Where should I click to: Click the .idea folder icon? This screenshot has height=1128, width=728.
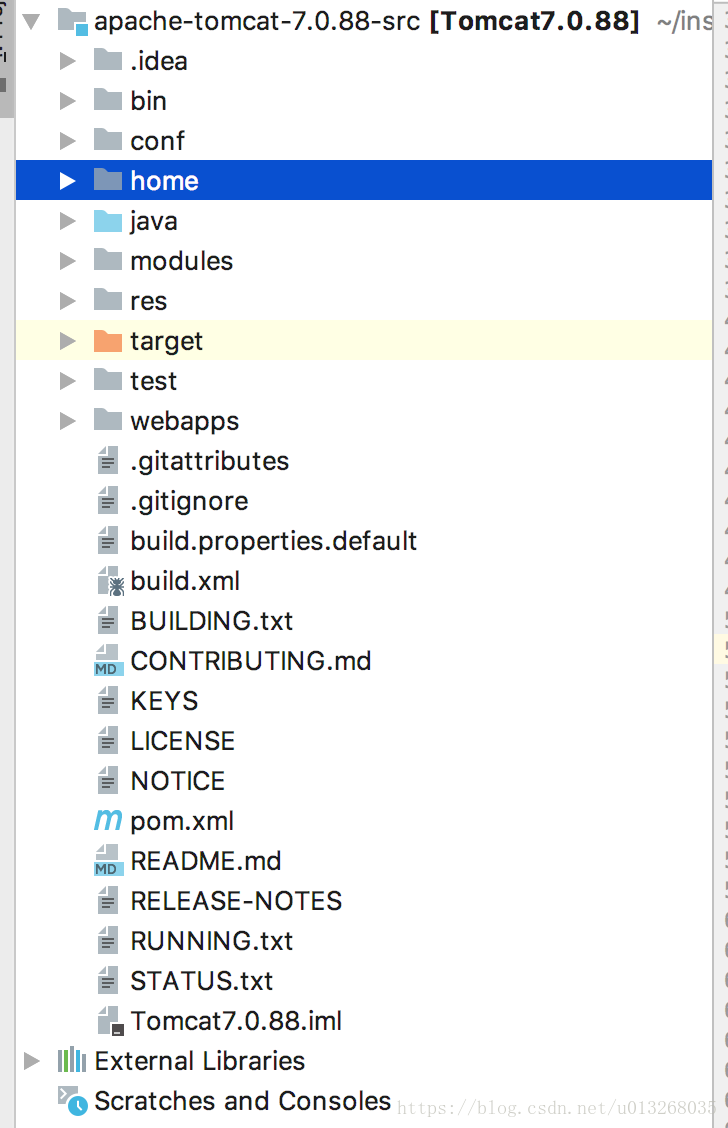108,60
